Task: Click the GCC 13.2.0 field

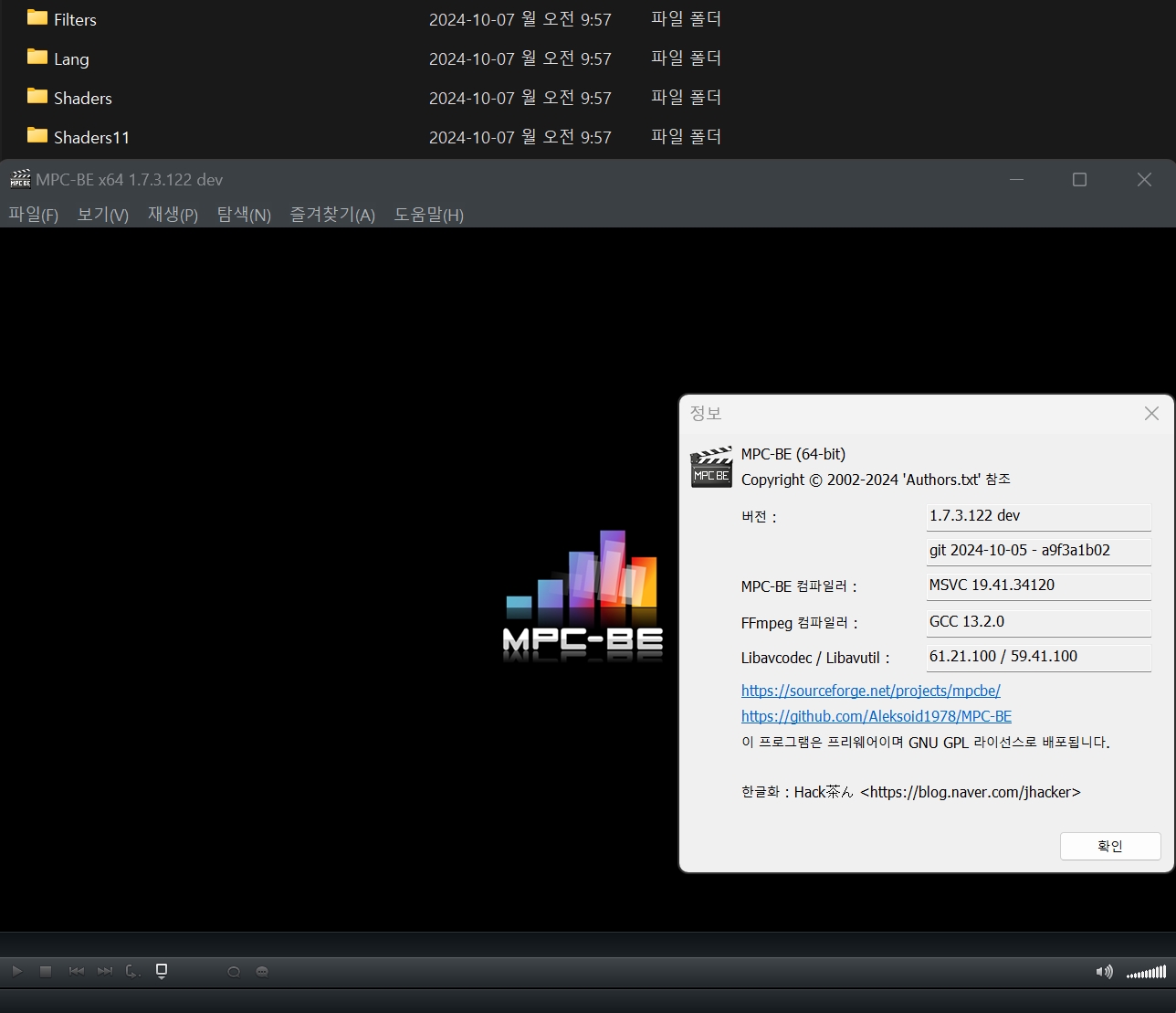Action: [1038, 622]
